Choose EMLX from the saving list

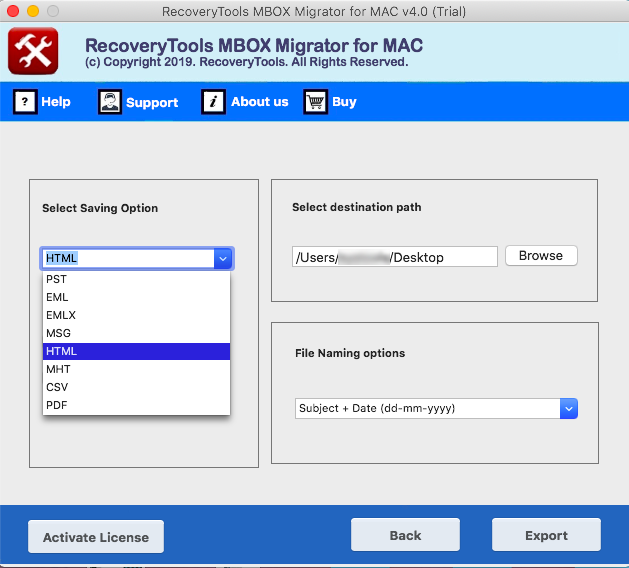pyautogui.click(x=136, y=315)
